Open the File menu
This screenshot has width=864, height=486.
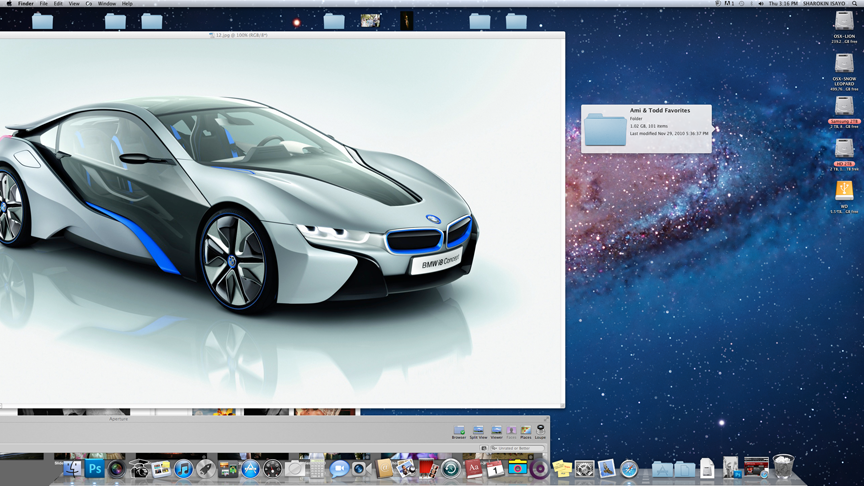pos(44,3)
